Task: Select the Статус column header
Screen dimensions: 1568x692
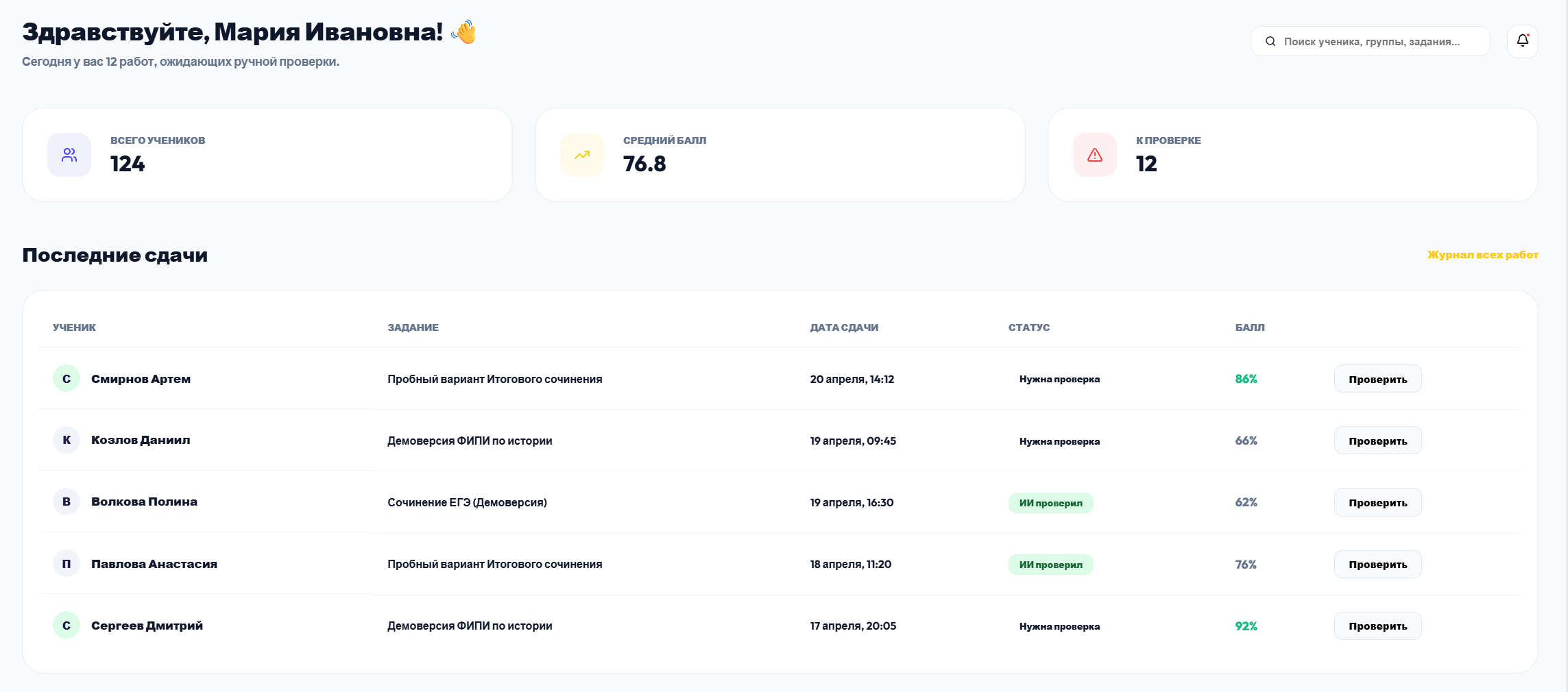Action: click(1028, 328)
